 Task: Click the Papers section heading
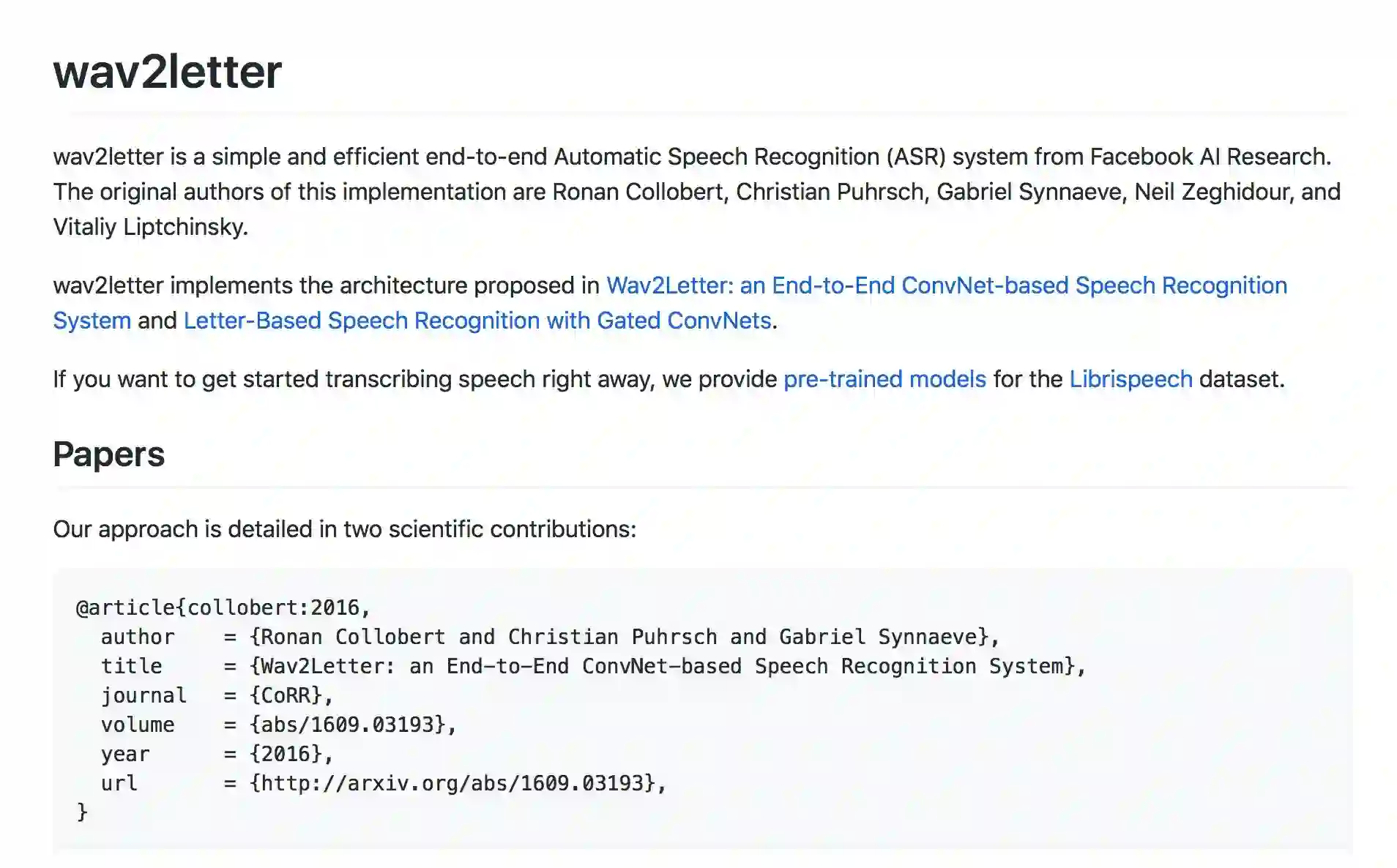click(109, 454)
